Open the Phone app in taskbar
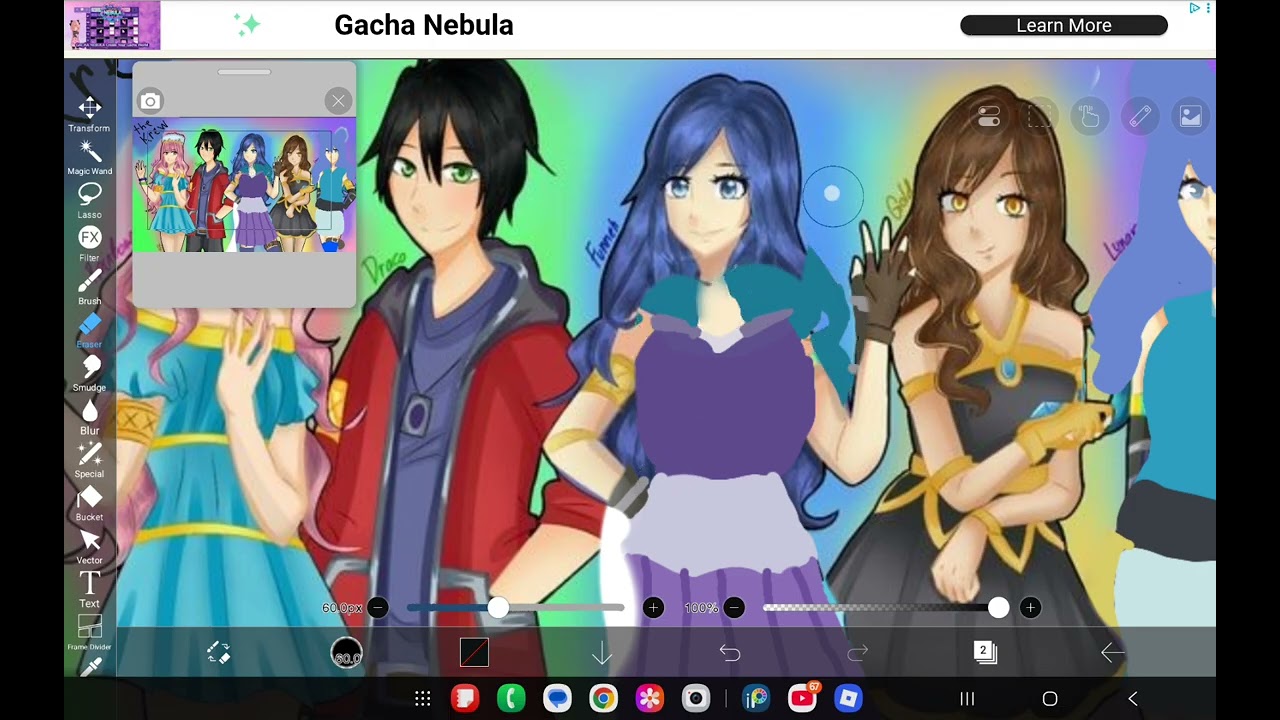Image resolution: width=1280 pixels, height=720 pixels. click(x=511, y=698)
